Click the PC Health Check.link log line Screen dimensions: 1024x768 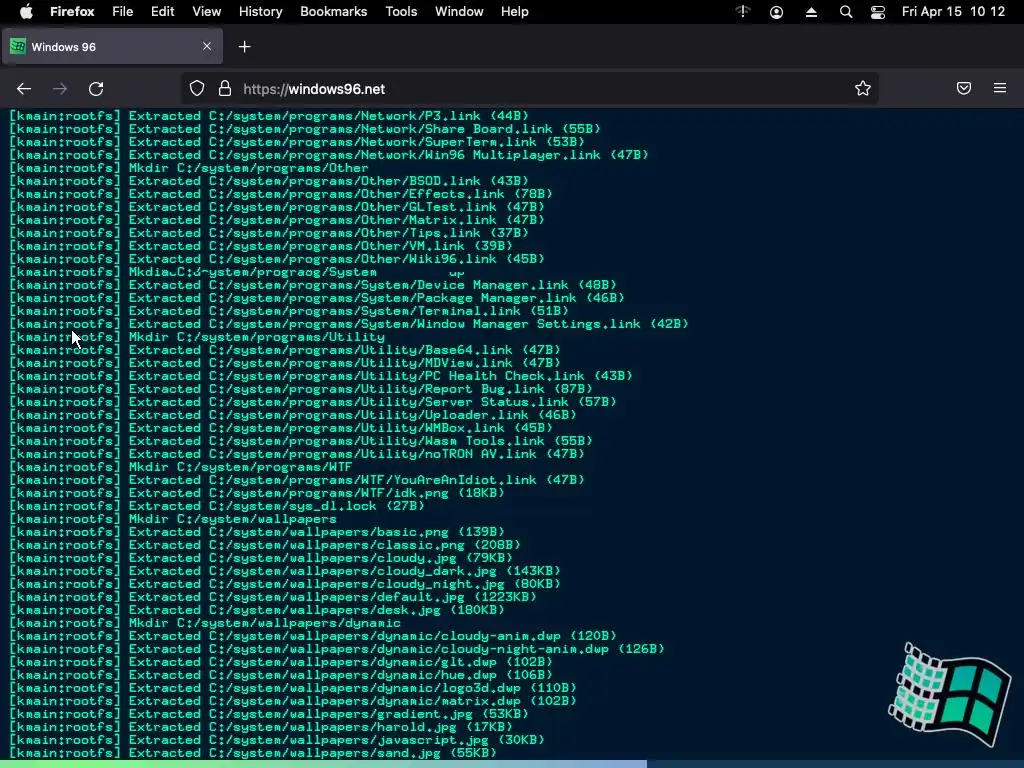[x=321, y=376]
